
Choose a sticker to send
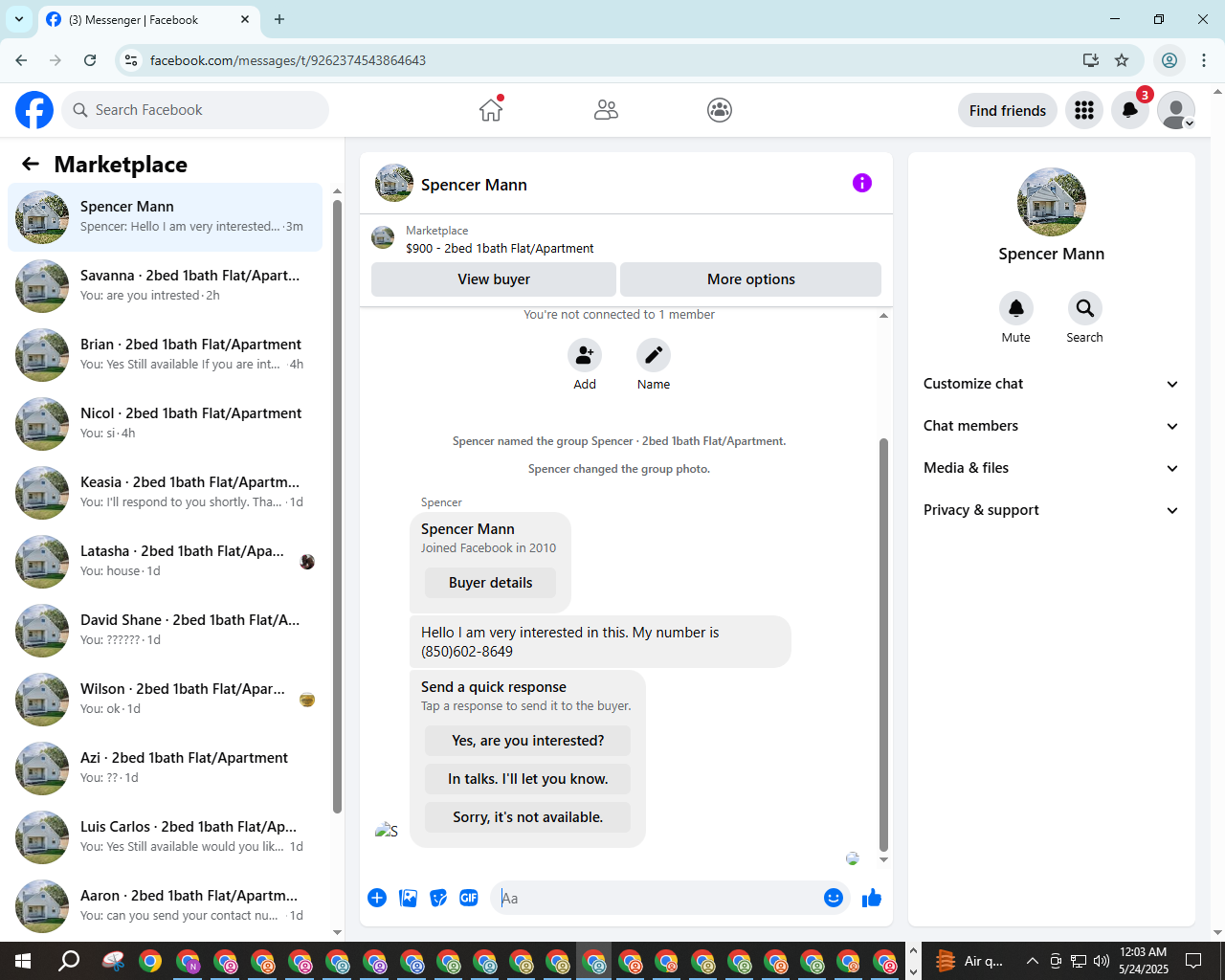(x=438, y=898)
